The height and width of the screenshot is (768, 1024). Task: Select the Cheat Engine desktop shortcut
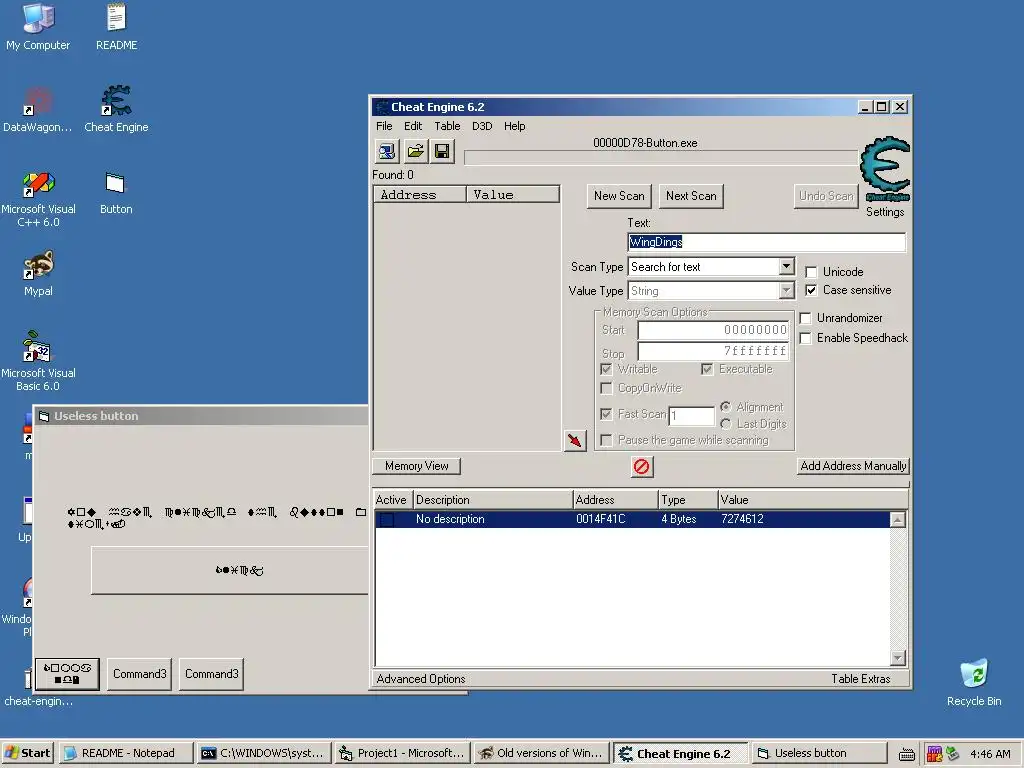[x=116, y=109]
